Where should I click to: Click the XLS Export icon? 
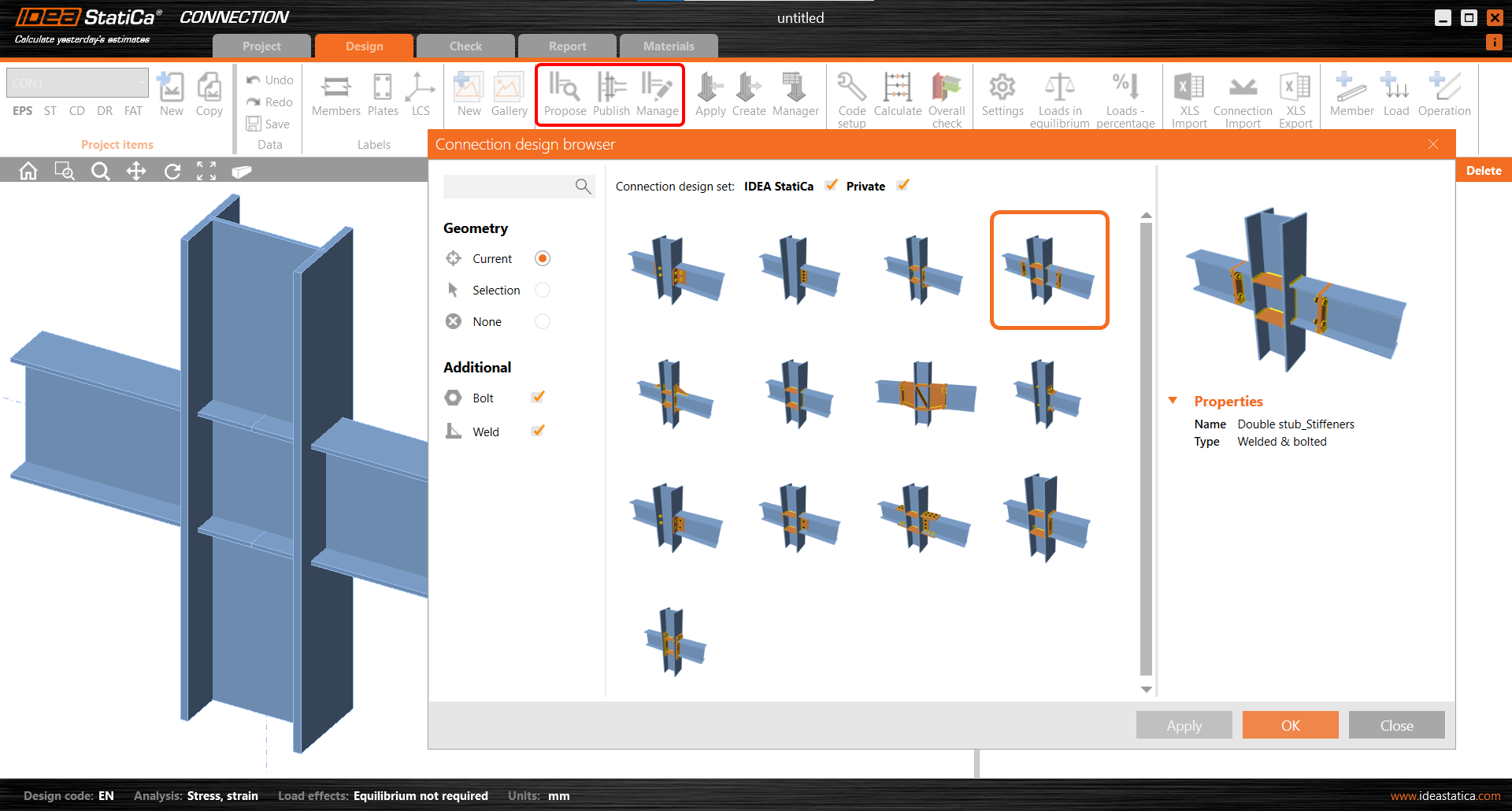coord(1295,96)
